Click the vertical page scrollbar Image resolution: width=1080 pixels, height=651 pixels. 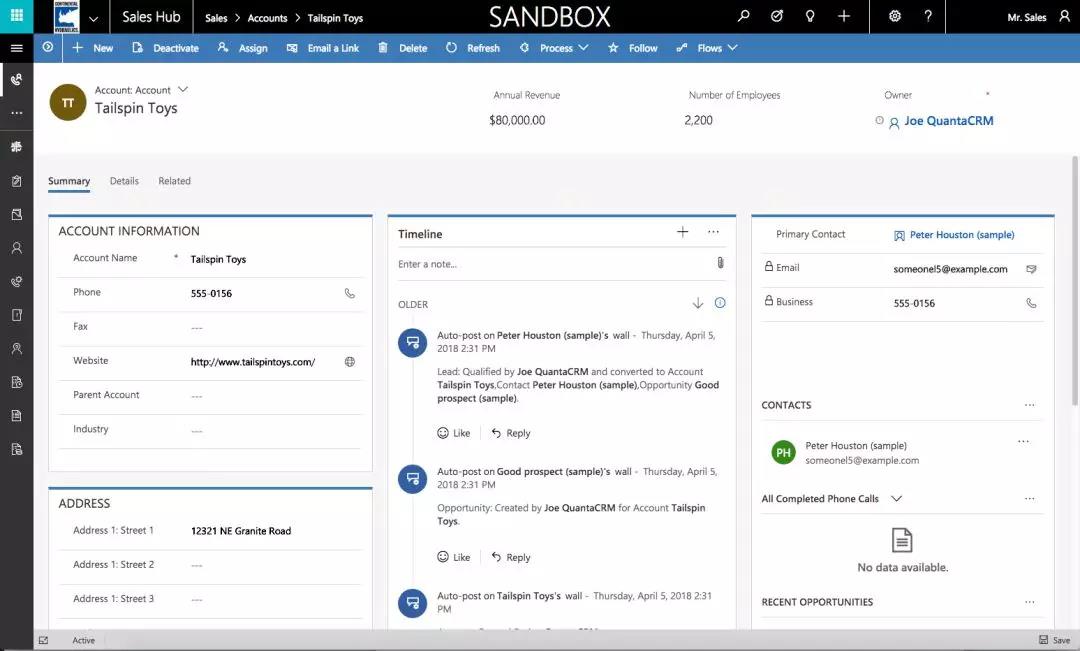click(1074, 300)
